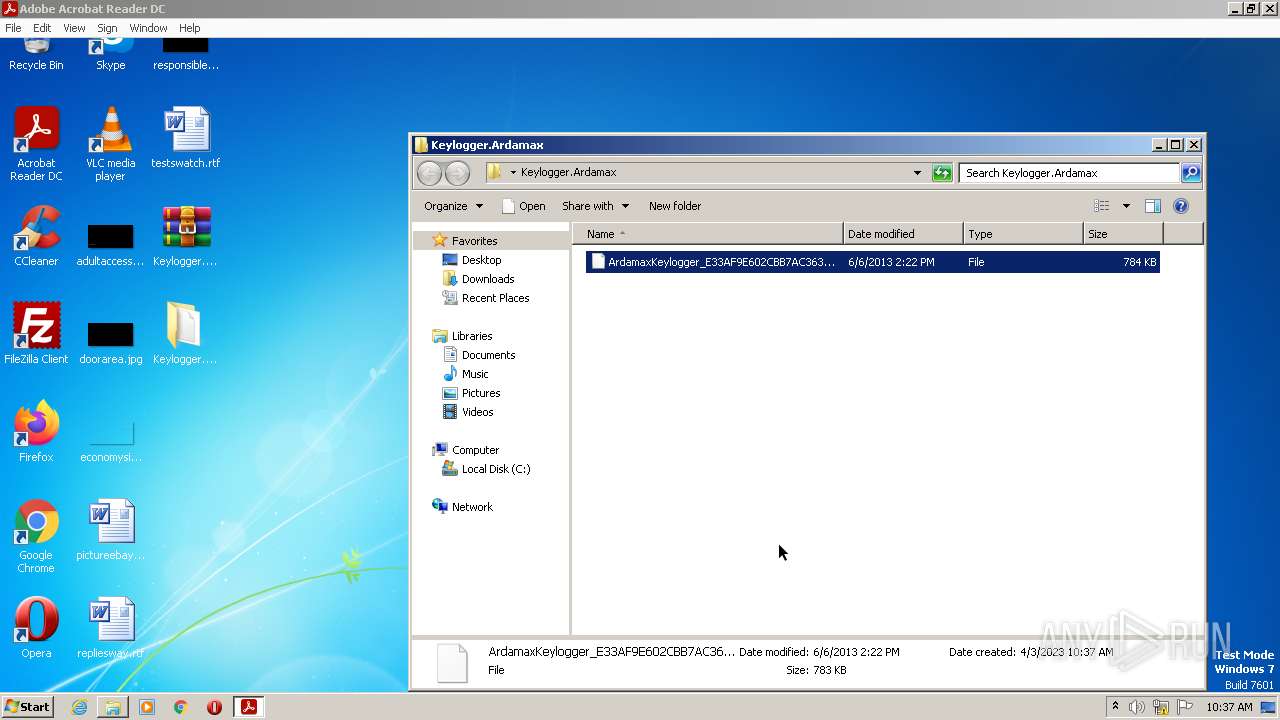Open the Edit menu in Acrobat
1280x720 pixels.
[x=42, y=28]
